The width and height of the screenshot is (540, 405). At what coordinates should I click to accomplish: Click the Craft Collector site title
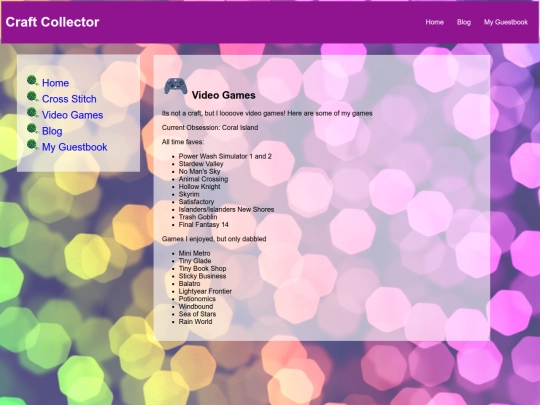pos(52,22)
